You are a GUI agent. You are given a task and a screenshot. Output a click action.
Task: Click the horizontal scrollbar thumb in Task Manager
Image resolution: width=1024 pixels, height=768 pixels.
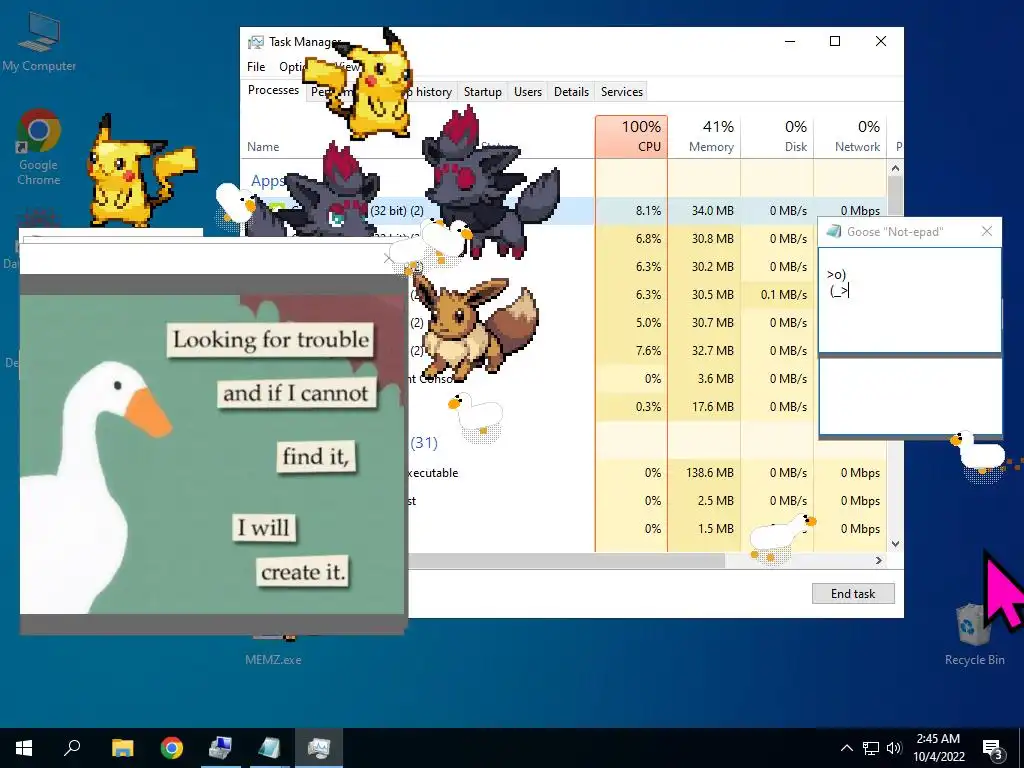pyautogui.click(x=566, y=560)
